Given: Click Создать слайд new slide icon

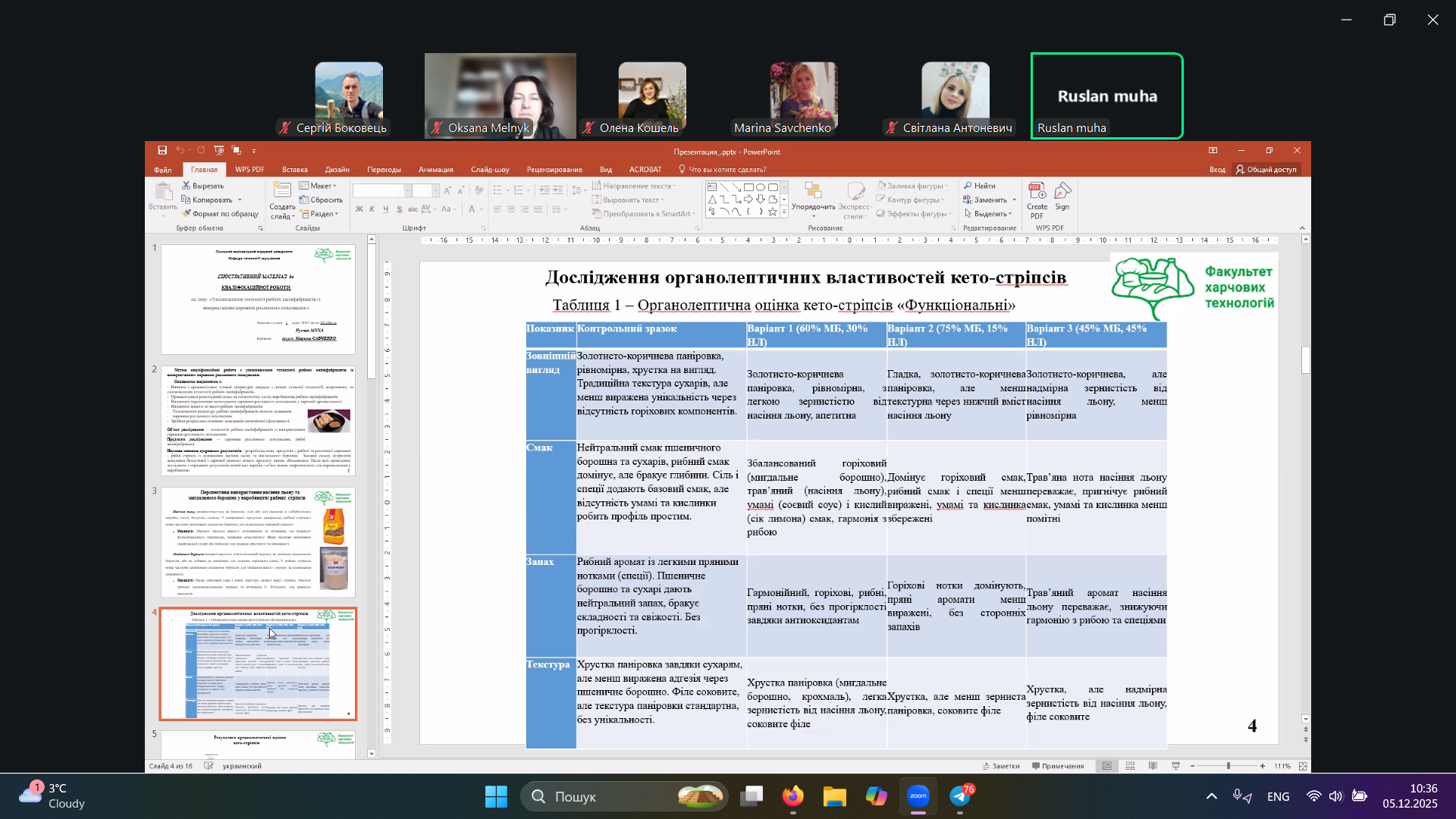Looking at the screenshot, I should click(x=282, y=191).
